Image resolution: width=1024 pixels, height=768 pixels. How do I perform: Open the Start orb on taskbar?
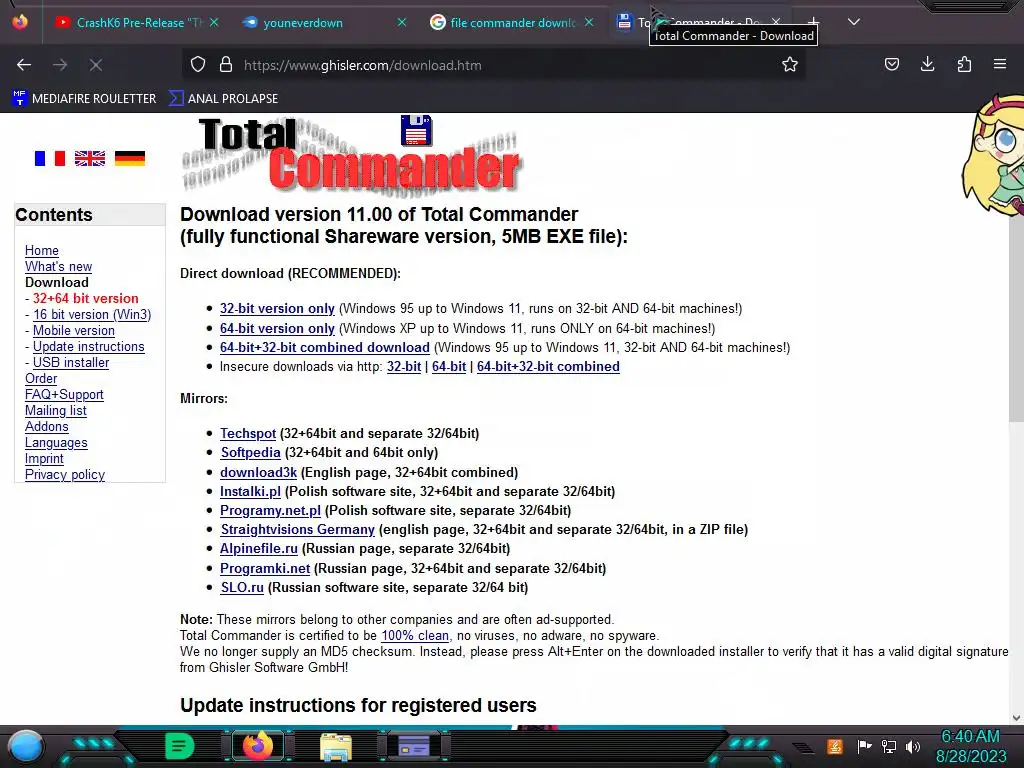(25, 746)
